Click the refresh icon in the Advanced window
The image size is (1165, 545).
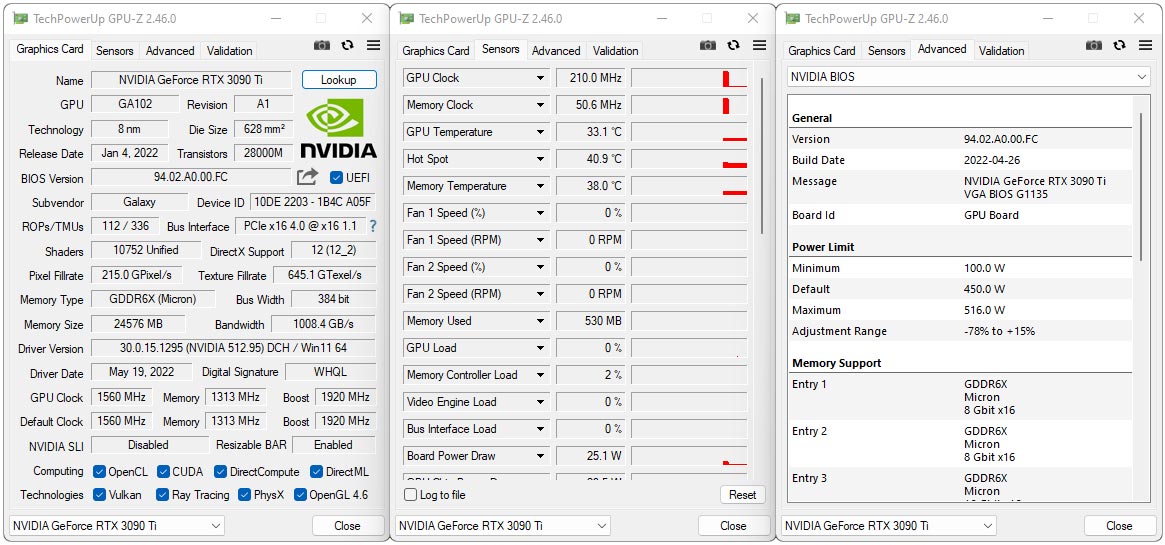click(x=1120, y=45)
